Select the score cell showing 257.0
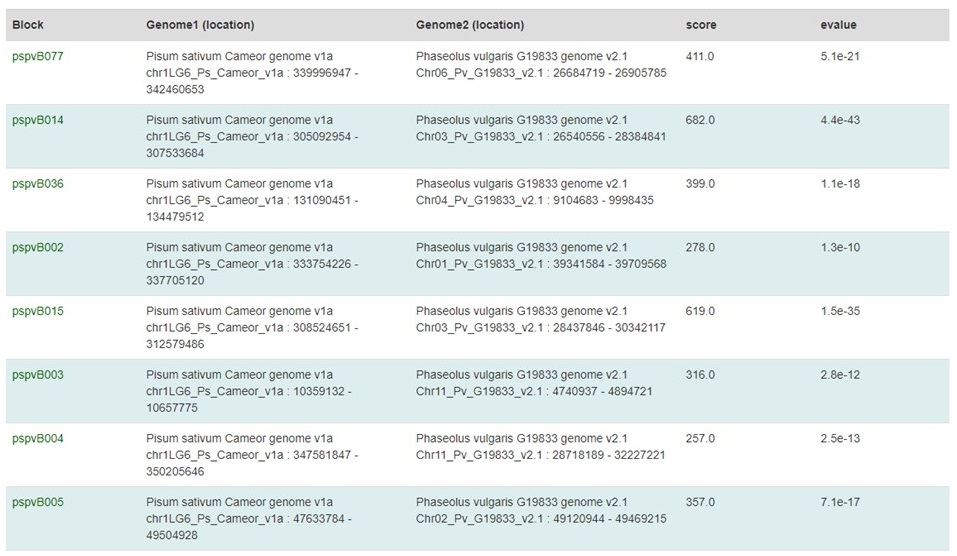This screenshot has height=556, width=957. point(700,438)
